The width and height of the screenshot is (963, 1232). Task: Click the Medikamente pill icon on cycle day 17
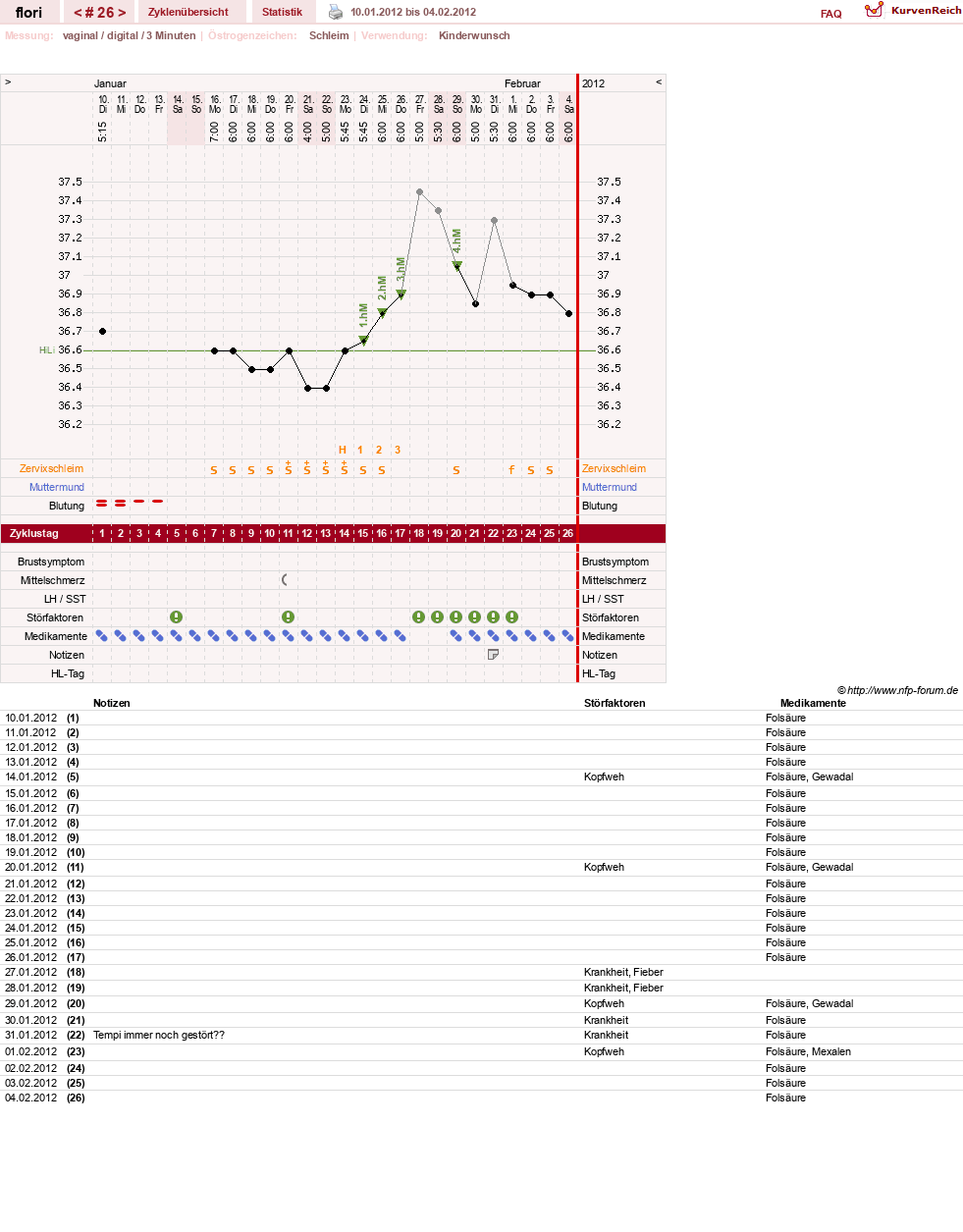pos(401,636)
